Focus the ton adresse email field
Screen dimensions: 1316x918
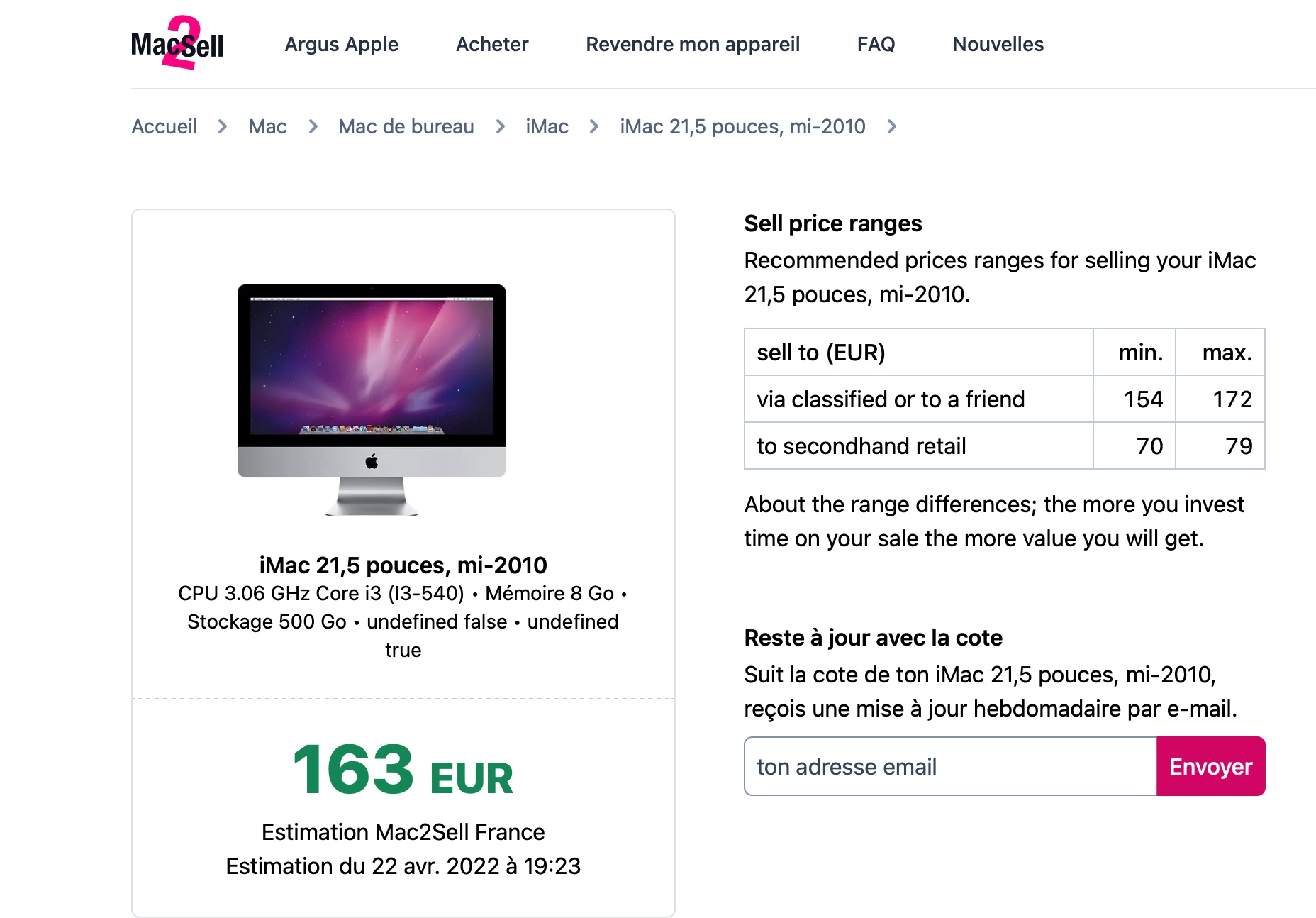pyautogui.click(x=950, y=766)
